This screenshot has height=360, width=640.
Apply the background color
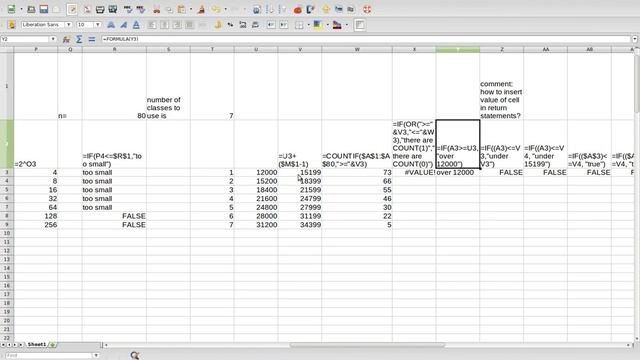click(x=318, y=25)
